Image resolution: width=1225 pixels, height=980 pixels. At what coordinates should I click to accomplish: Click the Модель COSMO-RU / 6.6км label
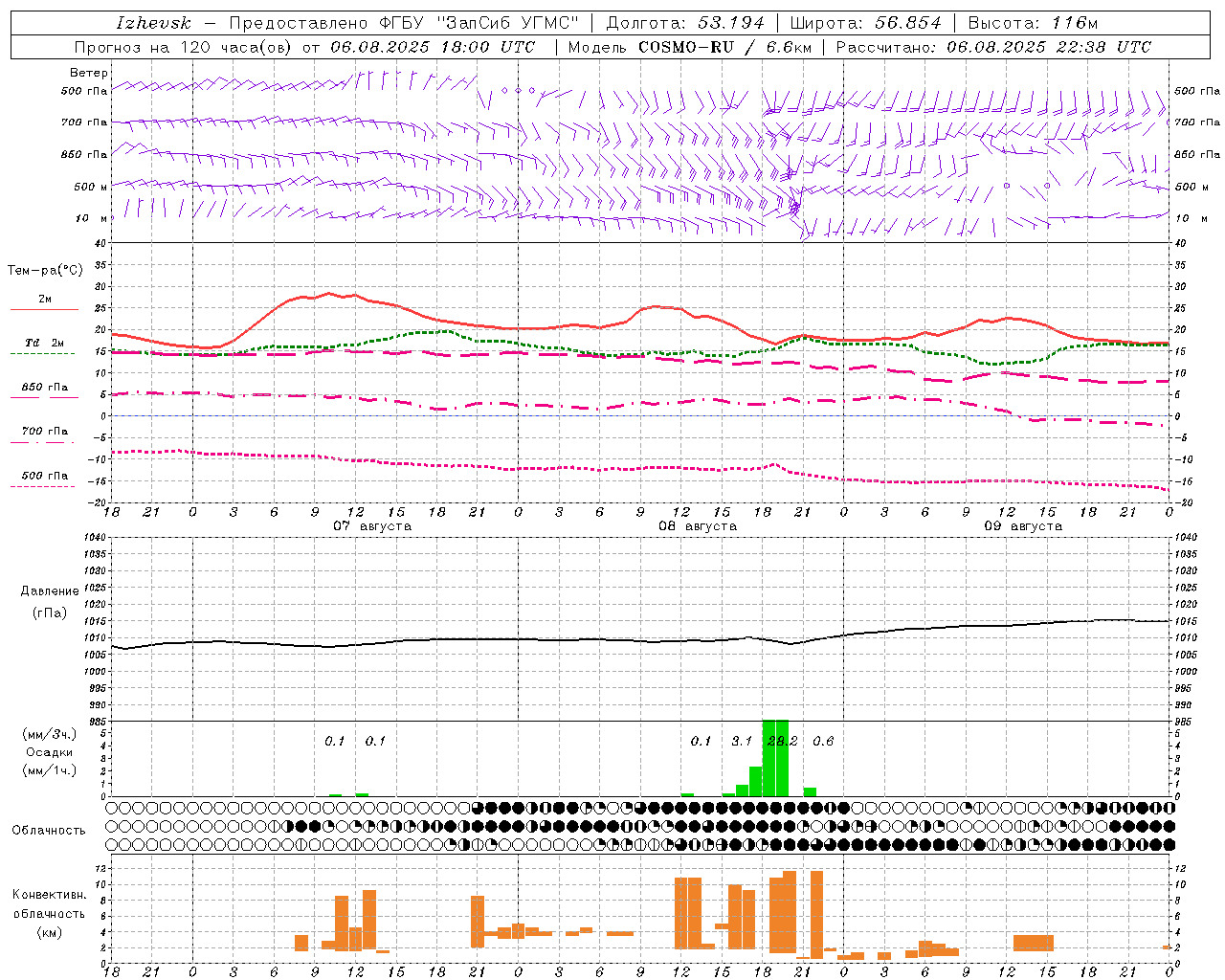point(689,47)
